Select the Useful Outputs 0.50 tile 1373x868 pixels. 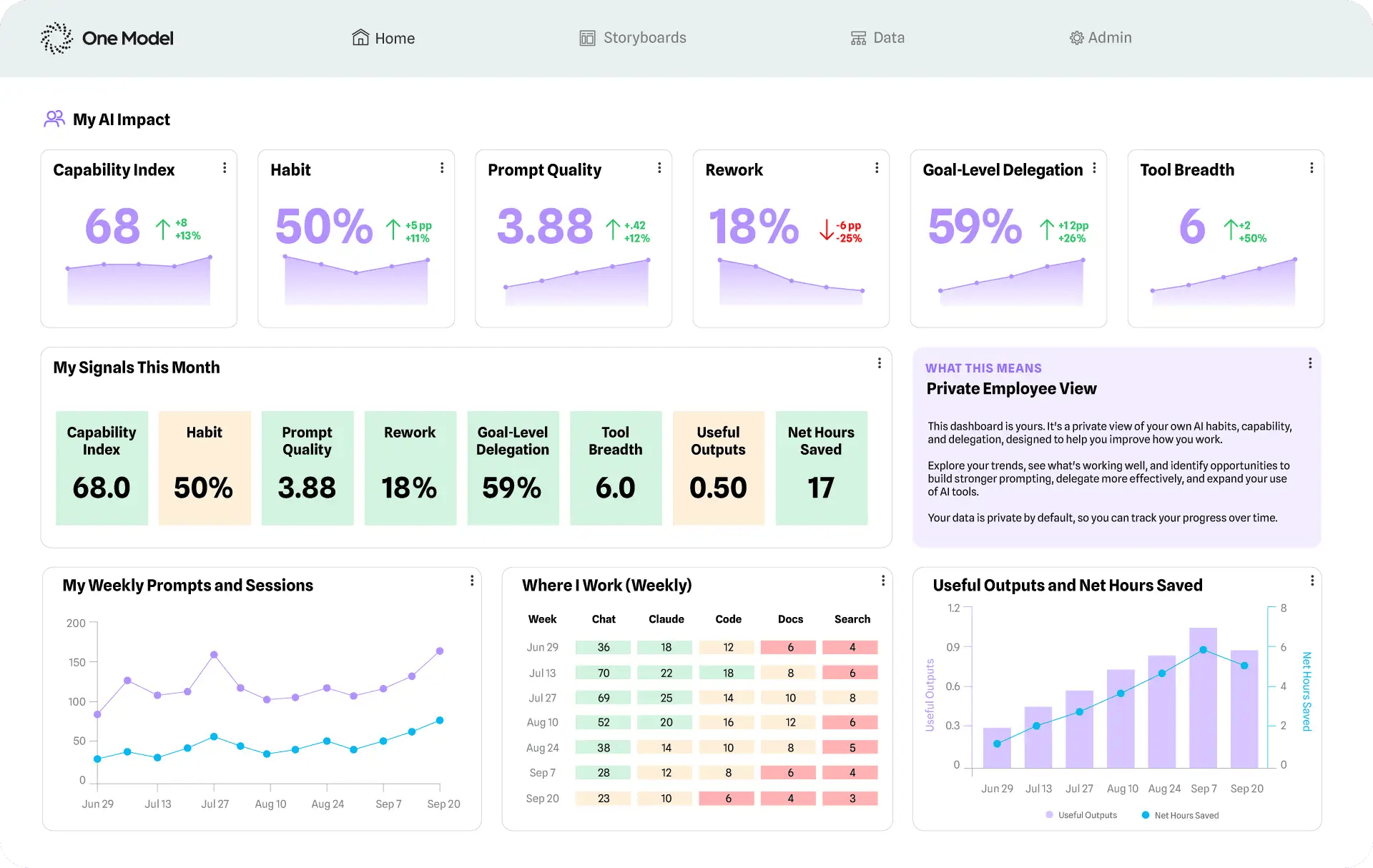(719, 468)
